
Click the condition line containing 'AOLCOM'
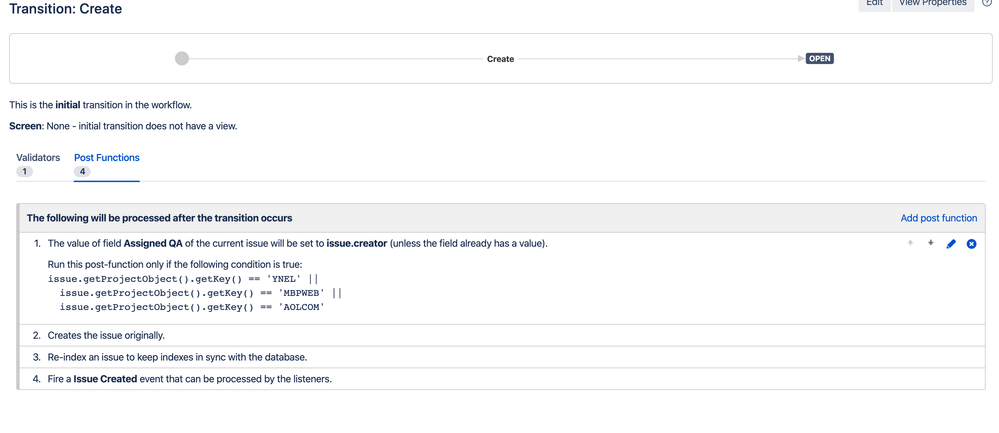192,307
